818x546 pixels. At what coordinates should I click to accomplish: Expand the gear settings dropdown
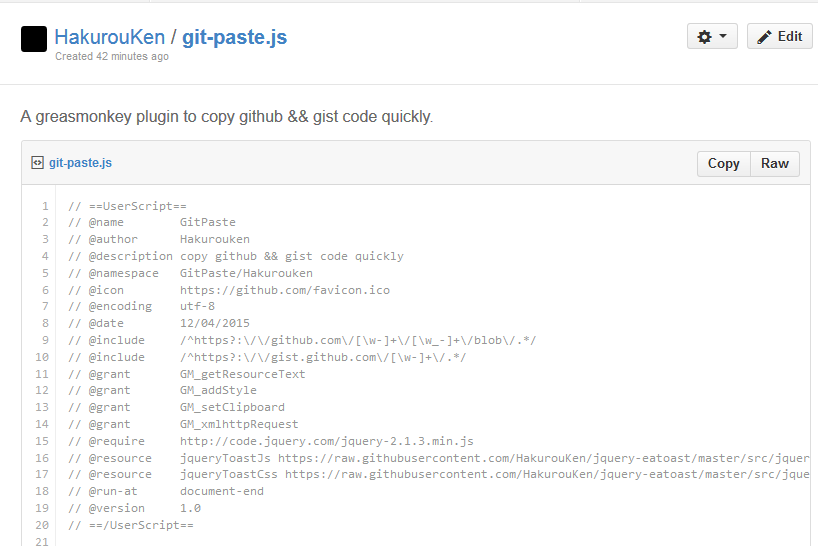click(712, 36)
